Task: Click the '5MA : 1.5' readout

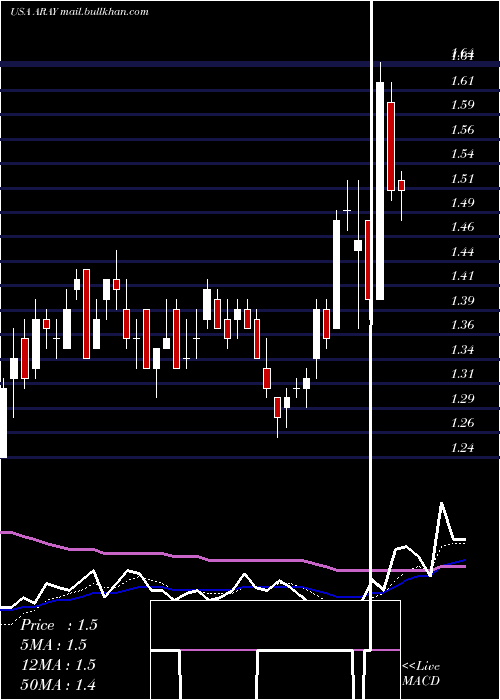Action: coord(54,645)
